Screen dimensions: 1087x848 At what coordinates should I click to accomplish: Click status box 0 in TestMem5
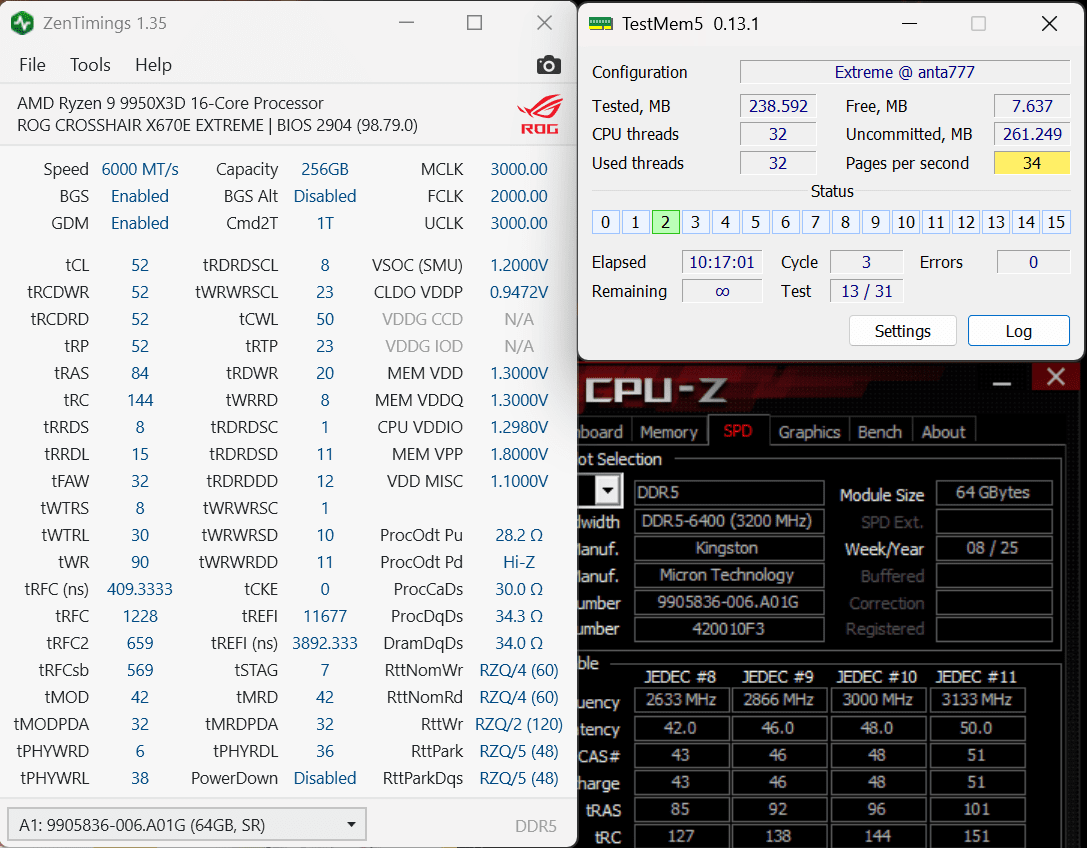[605, 222]
